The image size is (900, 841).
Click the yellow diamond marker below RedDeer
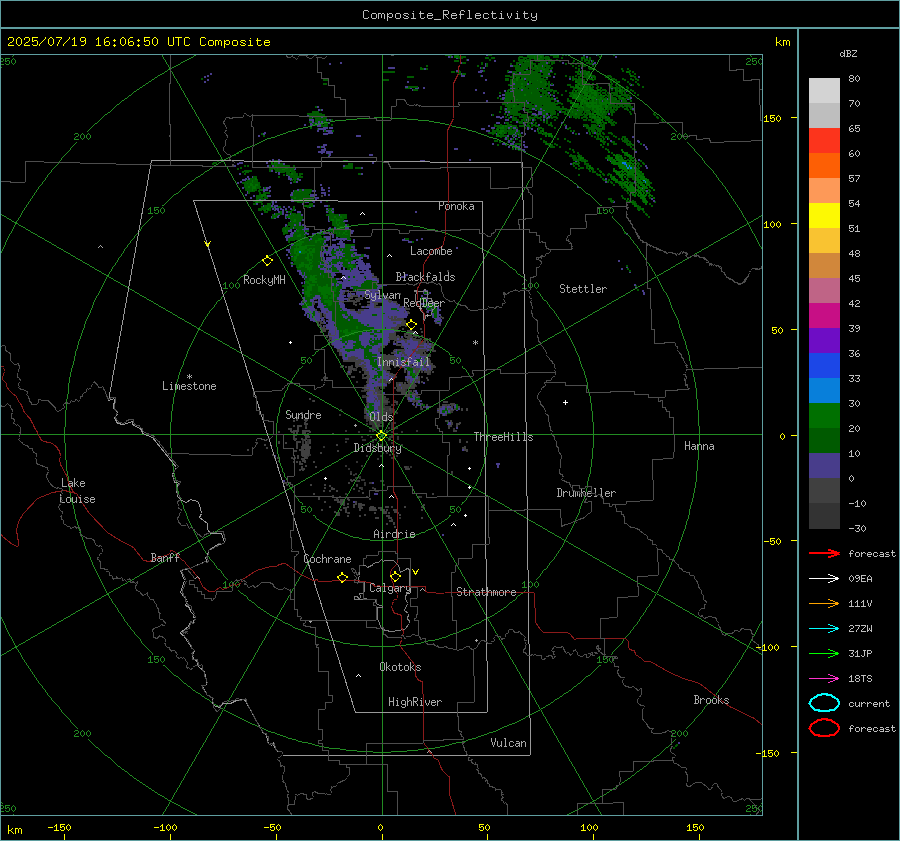pos(411,325)
